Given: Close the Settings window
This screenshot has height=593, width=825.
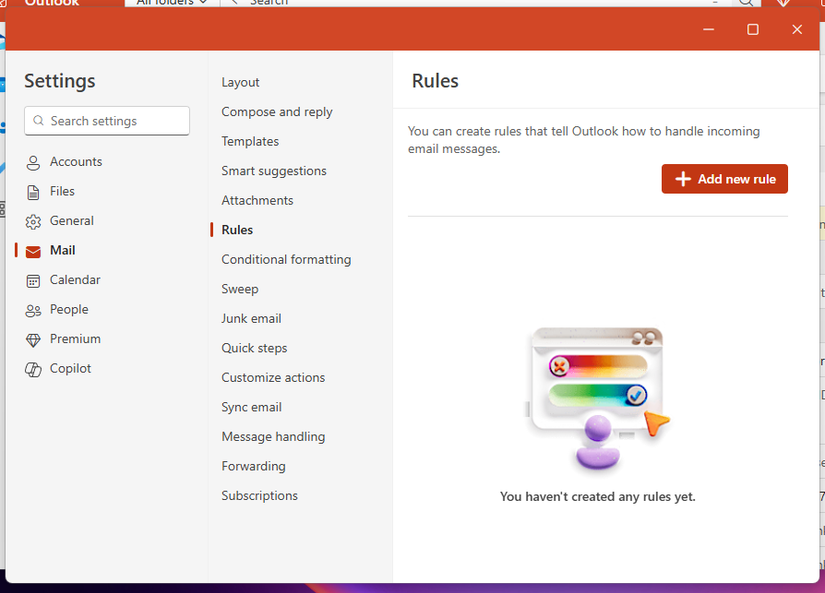Looking at the screenshot, I should coord(797,29).
